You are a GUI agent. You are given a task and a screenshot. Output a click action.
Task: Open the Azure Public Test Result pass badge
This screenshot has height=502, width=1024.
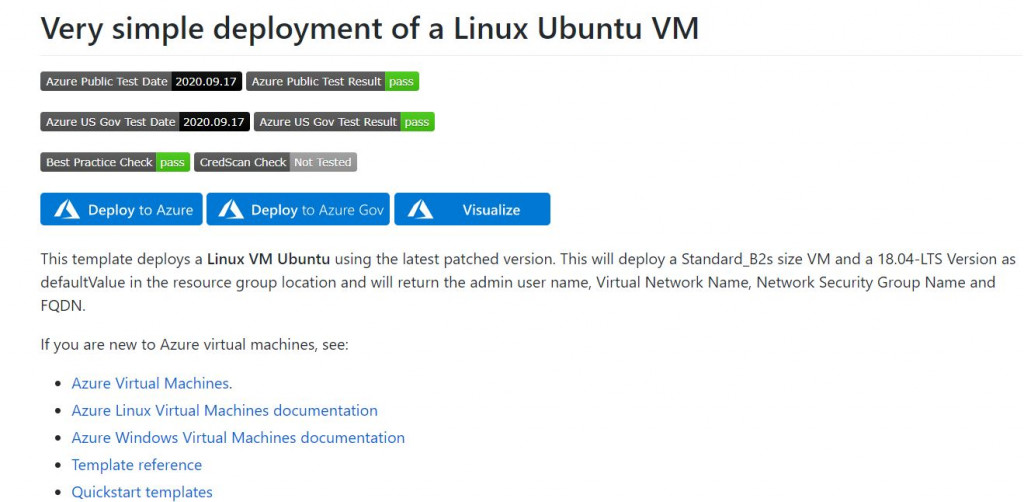[x=332, y=82]
